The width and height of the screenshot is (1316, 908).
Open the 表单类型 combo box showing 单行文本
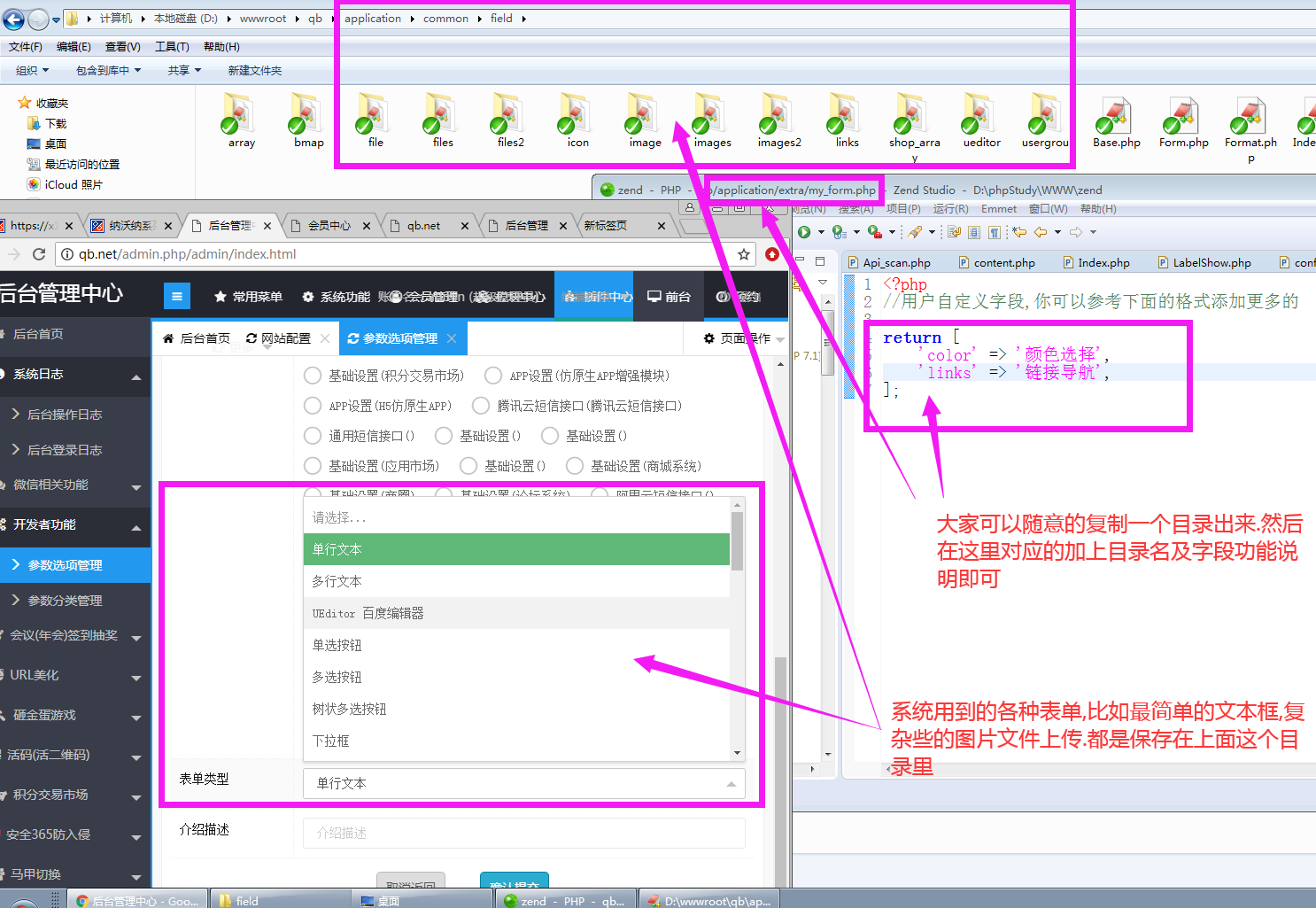(523, 783)
